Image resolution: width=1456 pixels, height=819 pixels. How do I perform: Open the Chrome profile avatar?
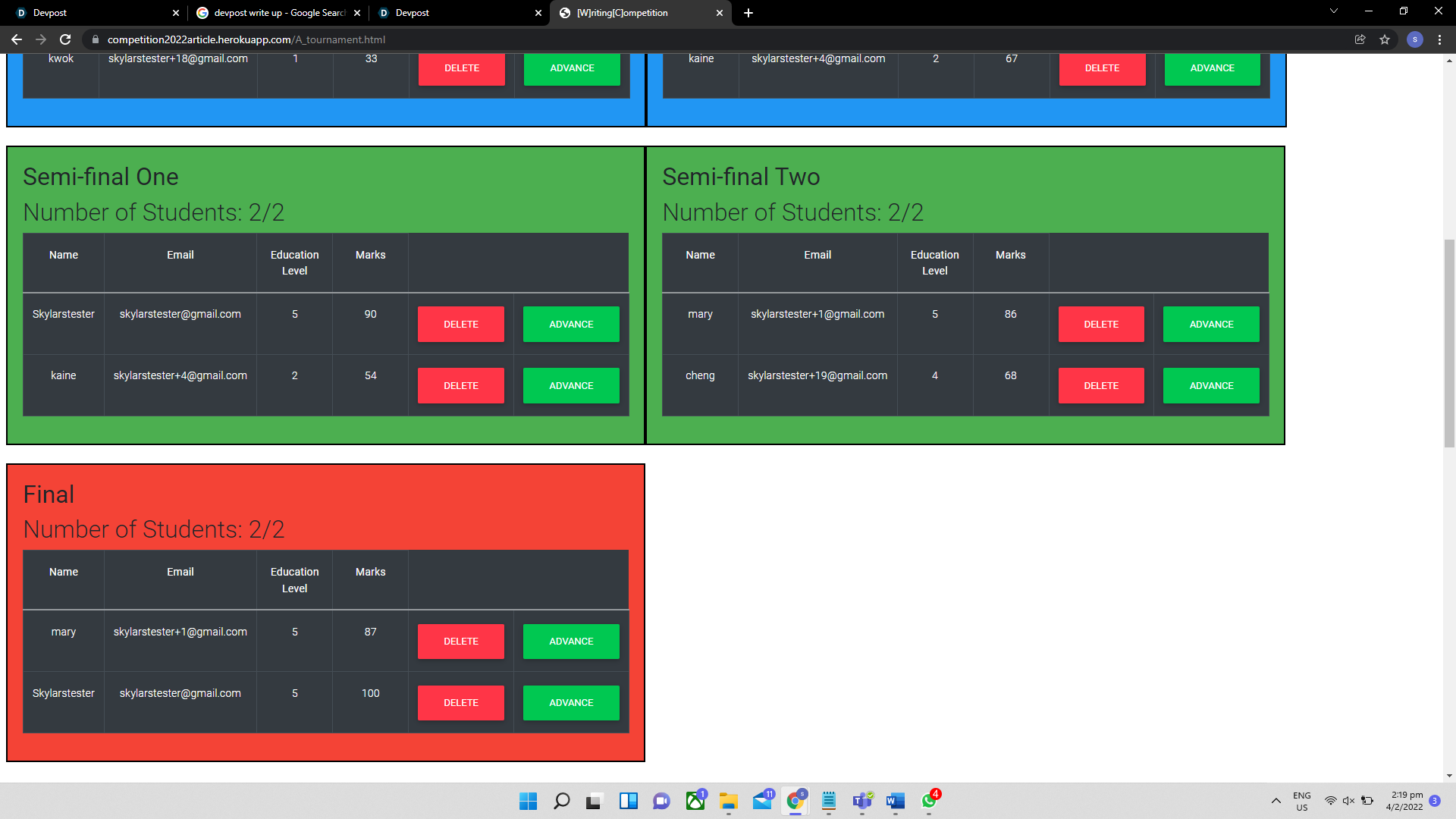[x=1414, y=39]
